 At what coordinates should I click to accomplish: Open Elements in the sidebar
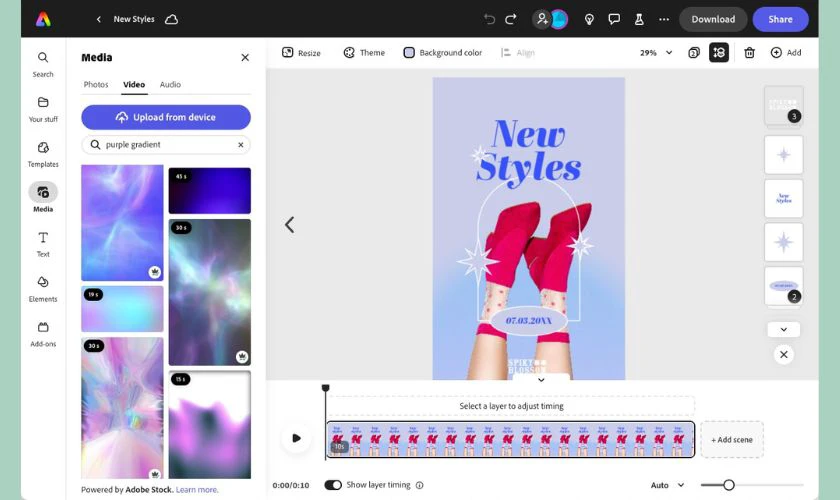(43, 289)
